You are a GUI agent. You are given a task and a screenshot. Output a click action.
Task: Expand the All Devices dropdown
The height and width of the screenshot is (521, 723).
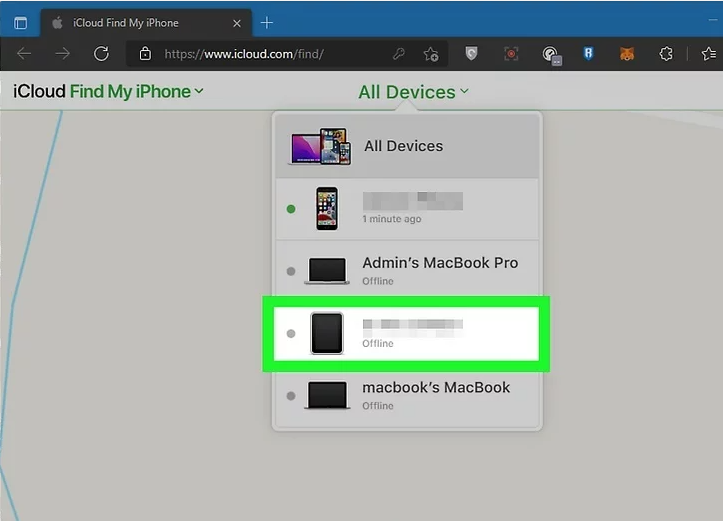pos(413,92)
